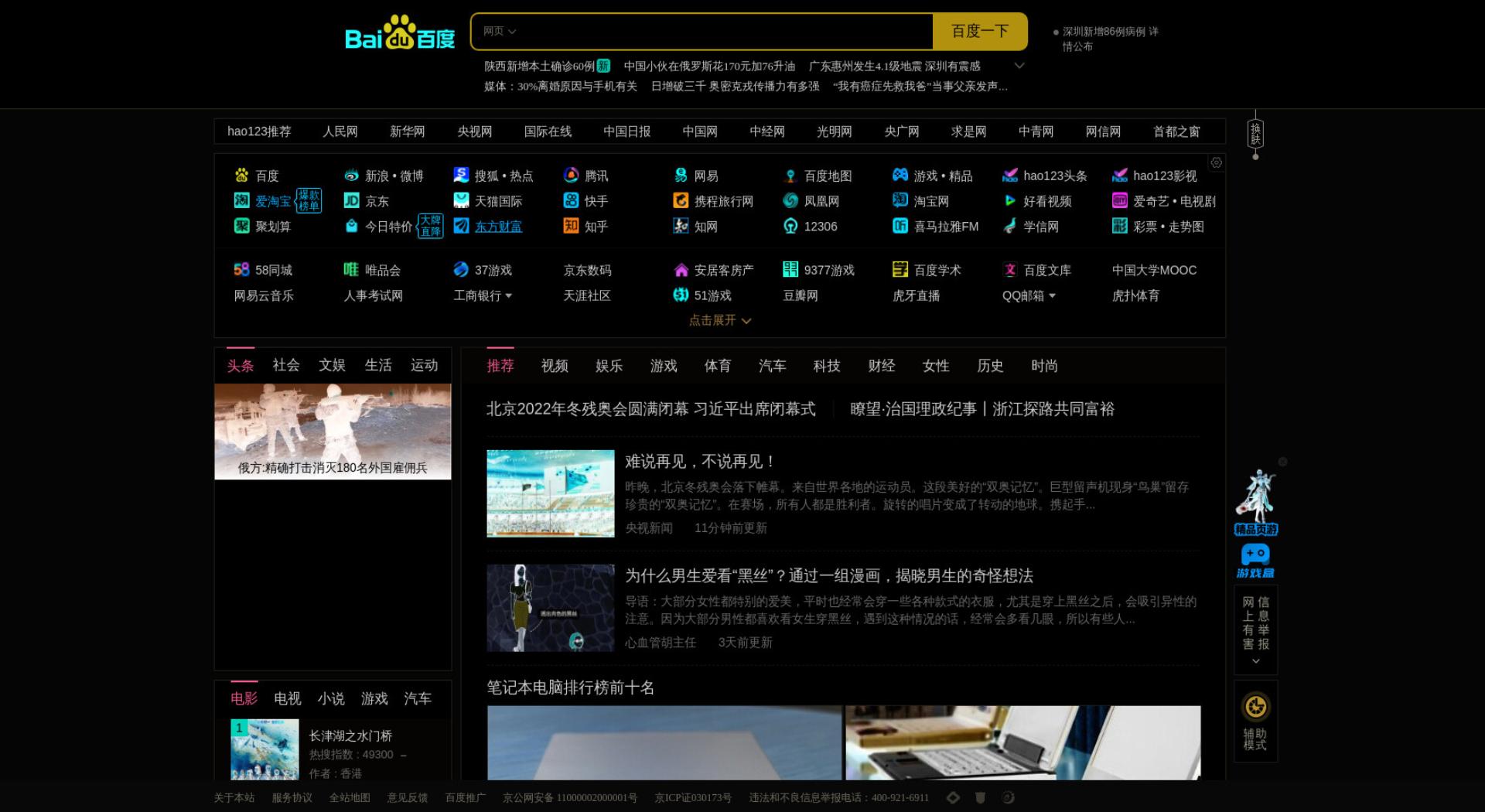Click the 百度一下 search button

click(x=980, y=32)
